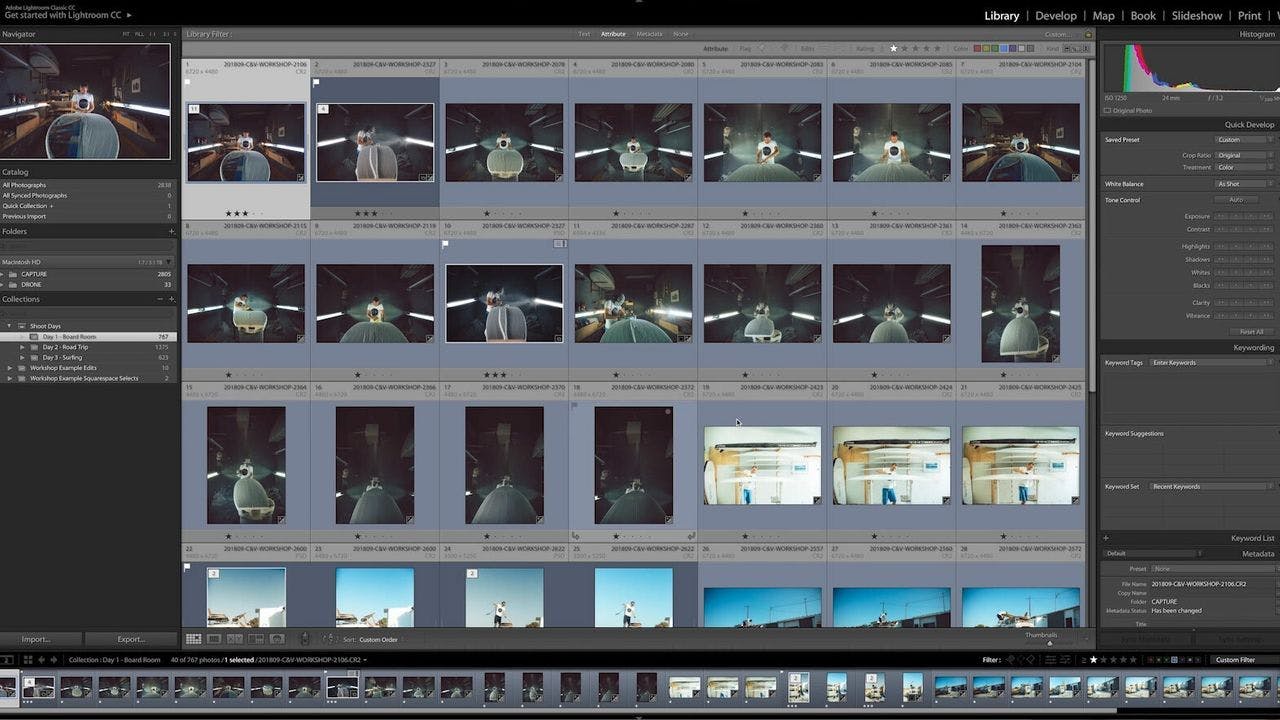The width and height of the screenshot is (1280, 720).
Task: Open the Saved Preset dropdown (Custom)
Action: 1244,140
